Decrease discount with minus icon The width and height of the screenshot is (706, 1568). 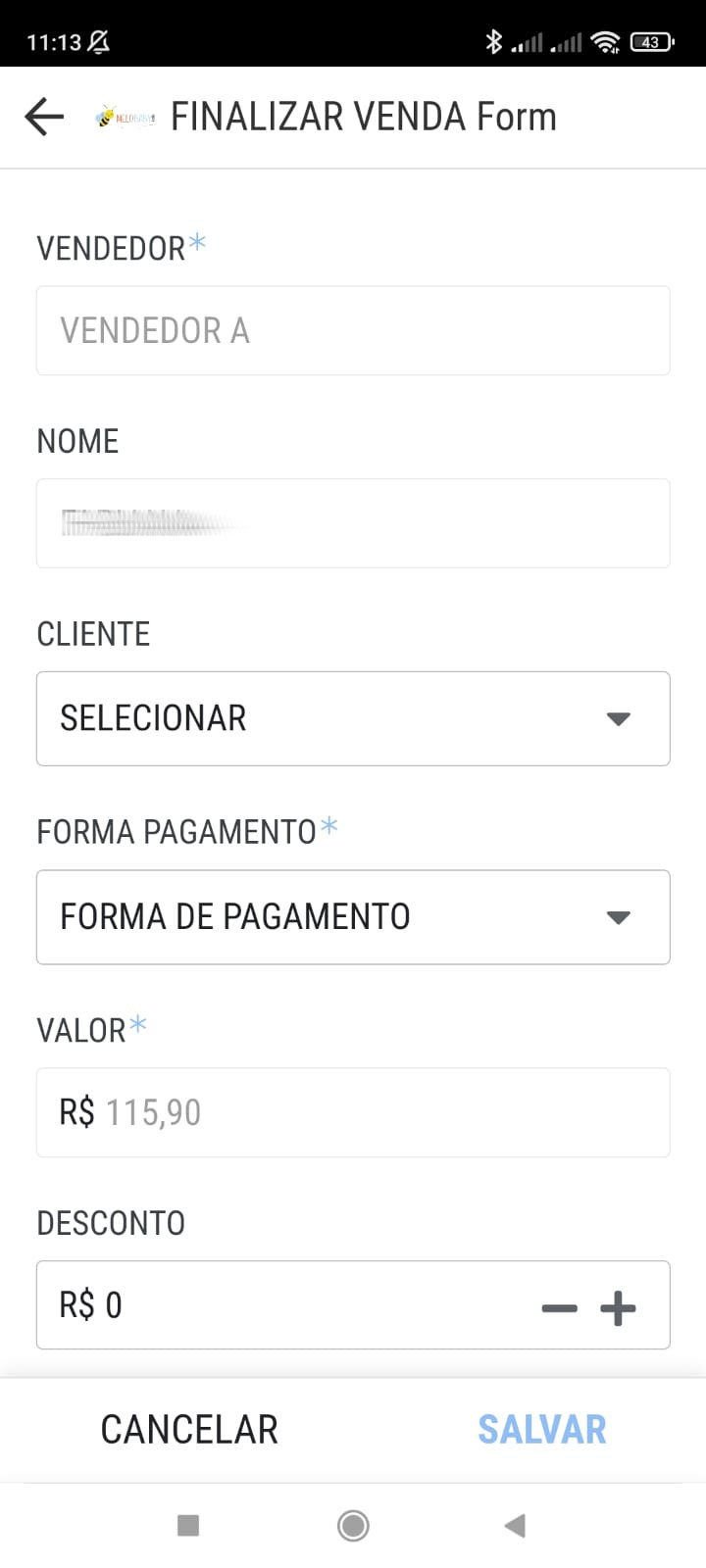pos(559,1308)
